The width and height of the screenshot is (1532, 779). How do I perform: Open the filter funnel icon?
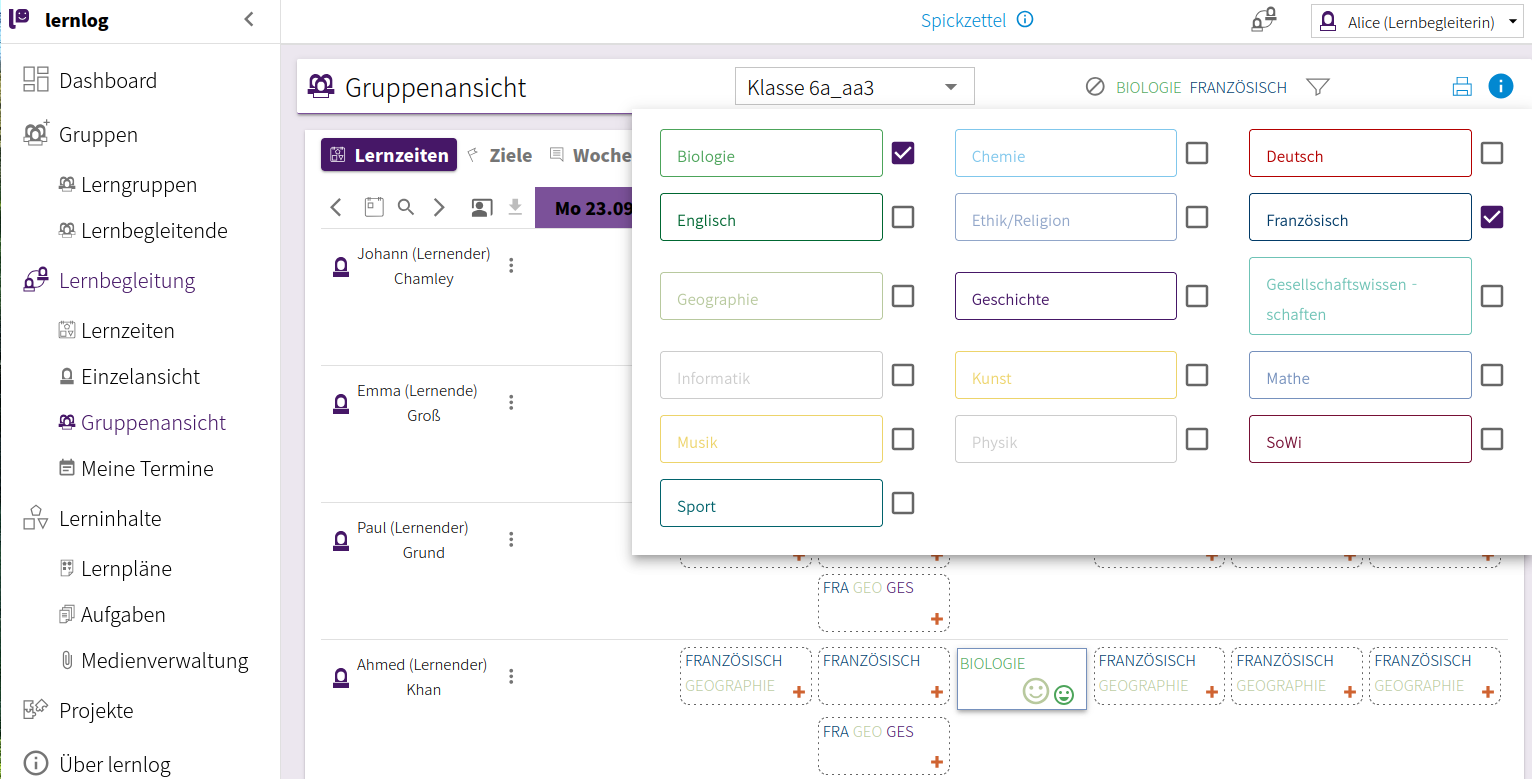1318,87
